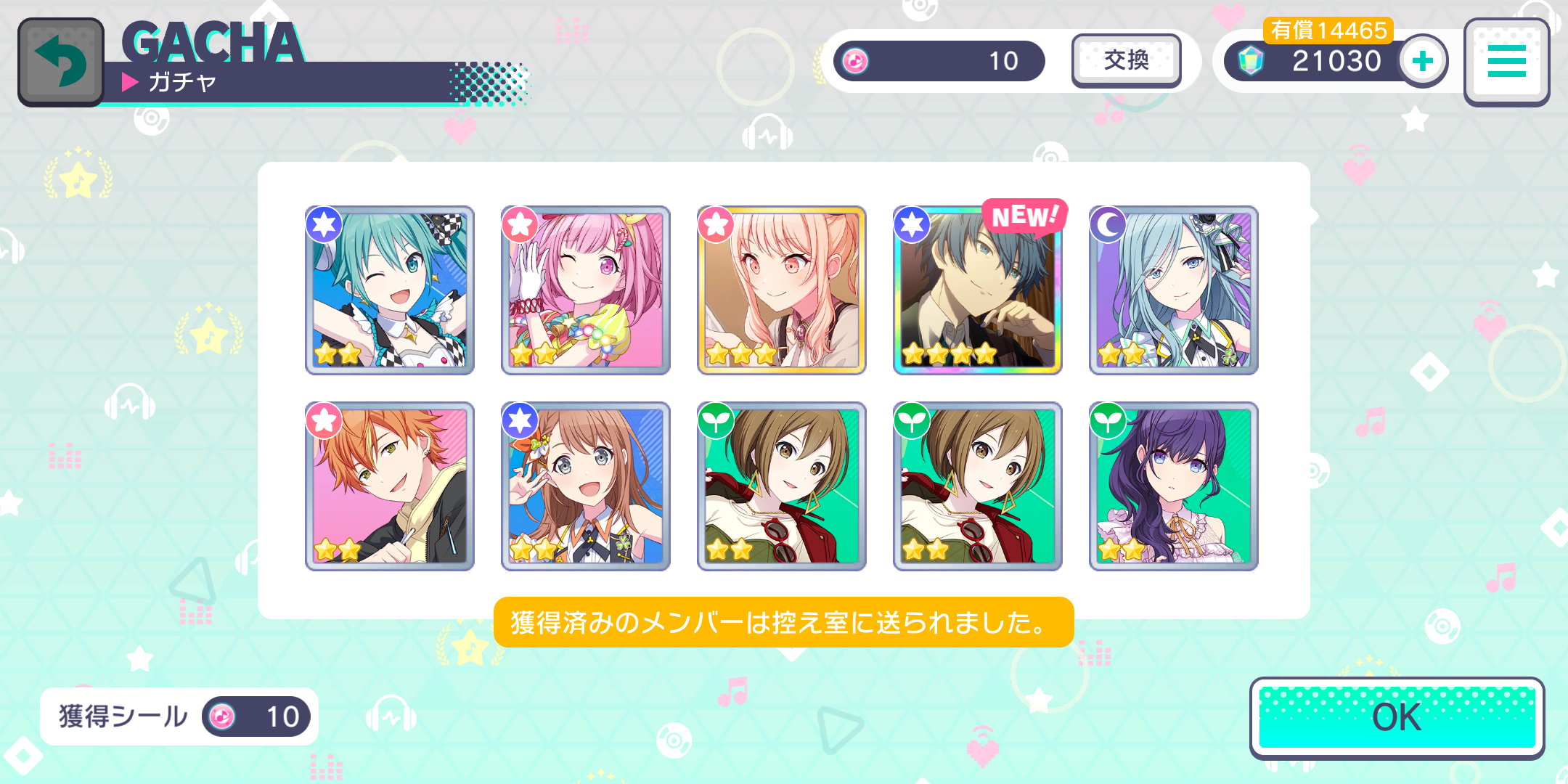Screen dimensions: 1568x784
Task: Tap the rainbow crystal gem icon
Action: [1251, 61]
